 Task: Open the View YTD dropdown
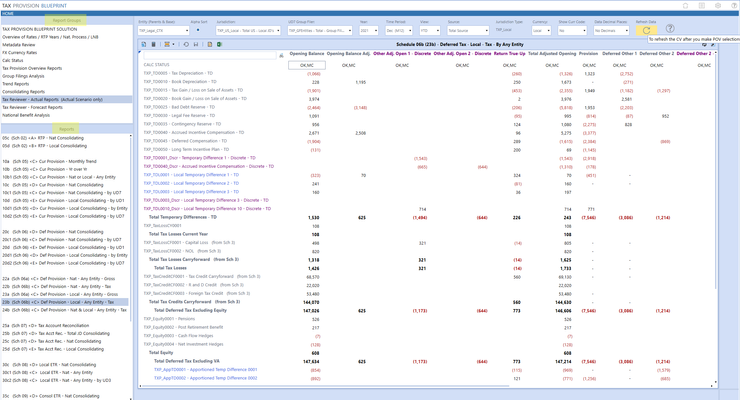430,30
